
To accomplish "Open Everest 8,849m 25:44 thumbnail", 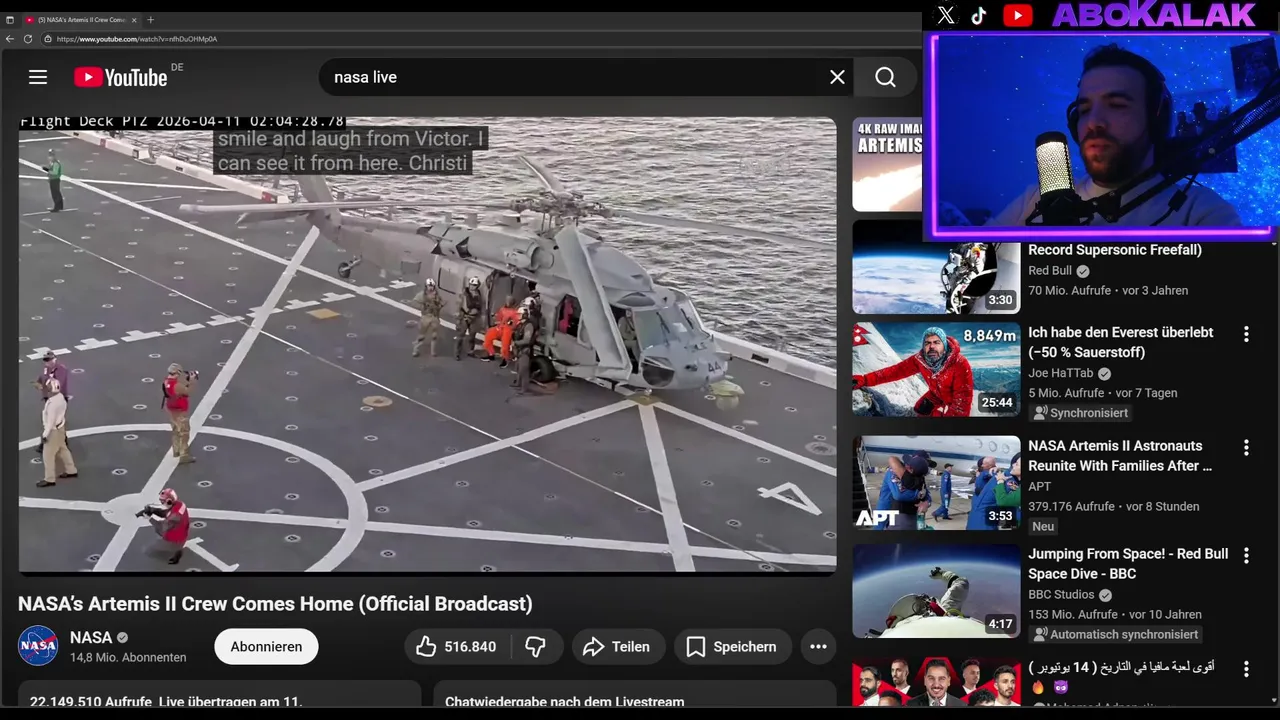I will pyautogui.click(x=936, y=369).
